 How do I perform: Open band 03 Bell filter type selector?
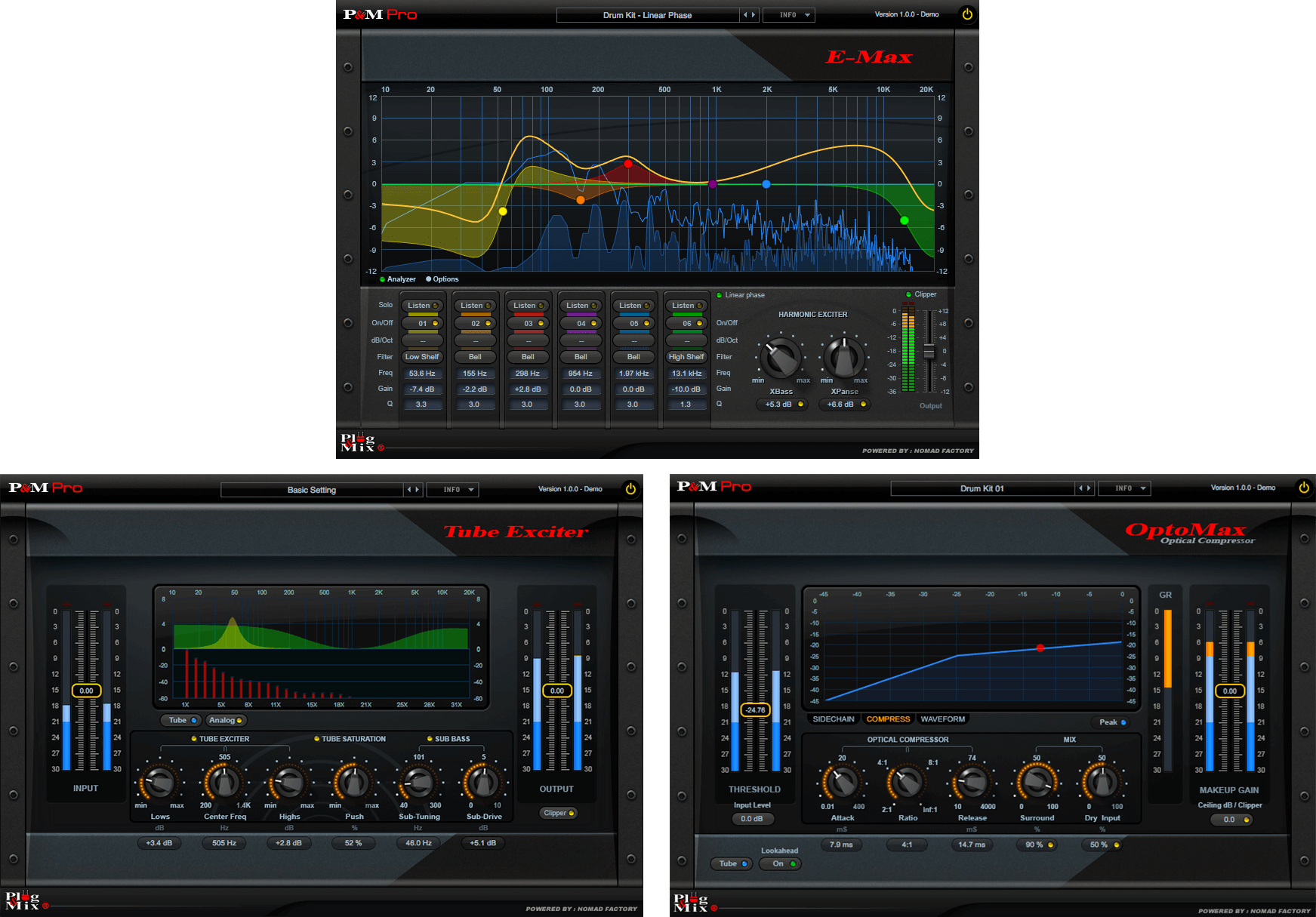[529, 357]
